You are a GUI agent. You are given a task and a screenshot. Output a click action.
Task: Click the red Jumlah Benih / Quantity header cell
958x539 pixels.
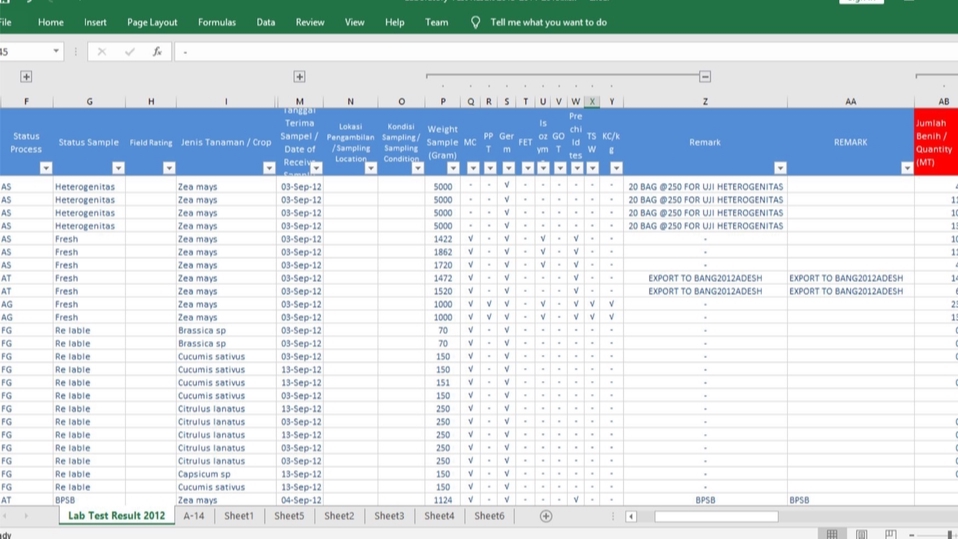pos(936,142)
